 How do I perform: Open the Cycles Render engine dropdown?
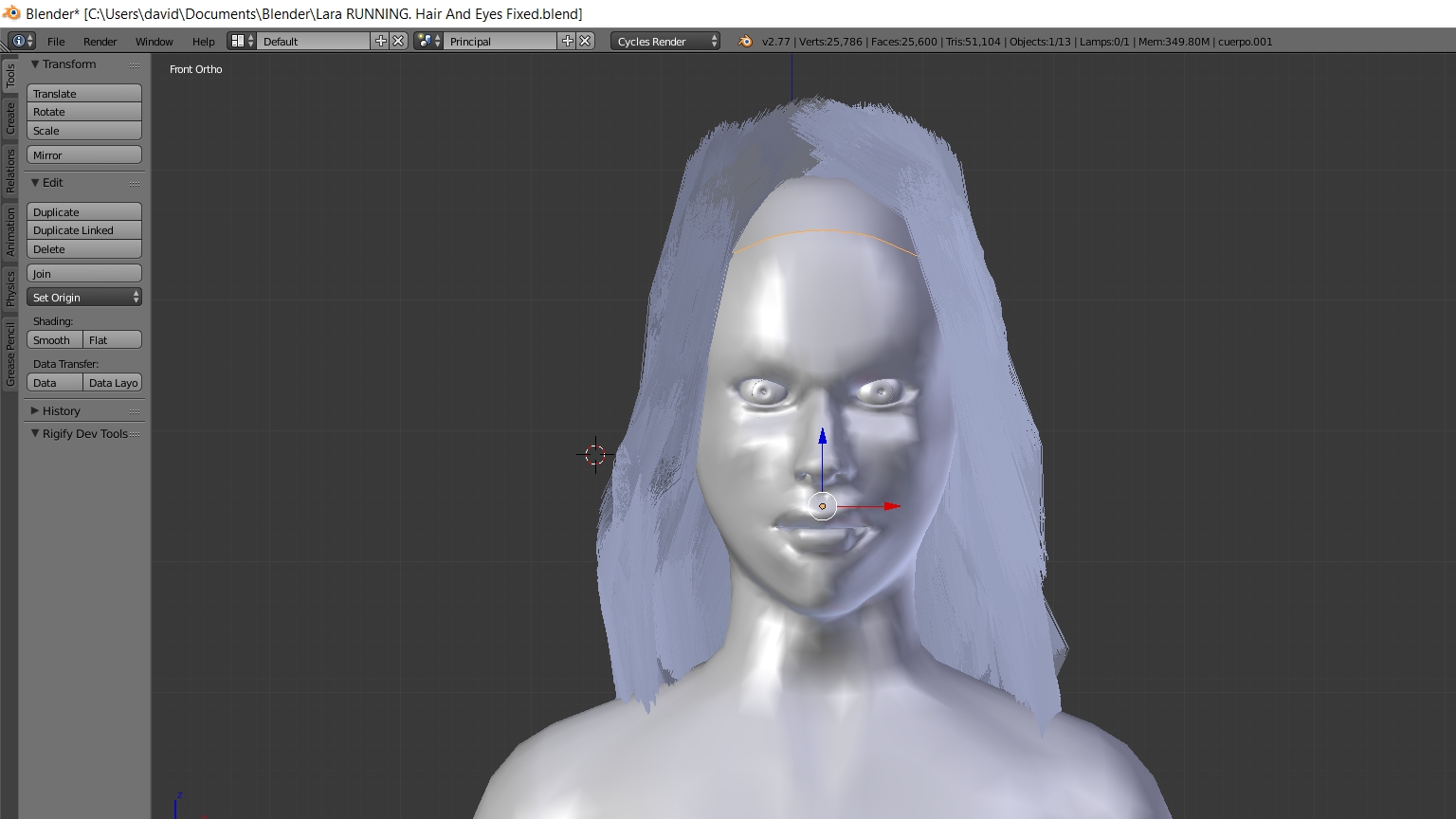pos(665,41)
